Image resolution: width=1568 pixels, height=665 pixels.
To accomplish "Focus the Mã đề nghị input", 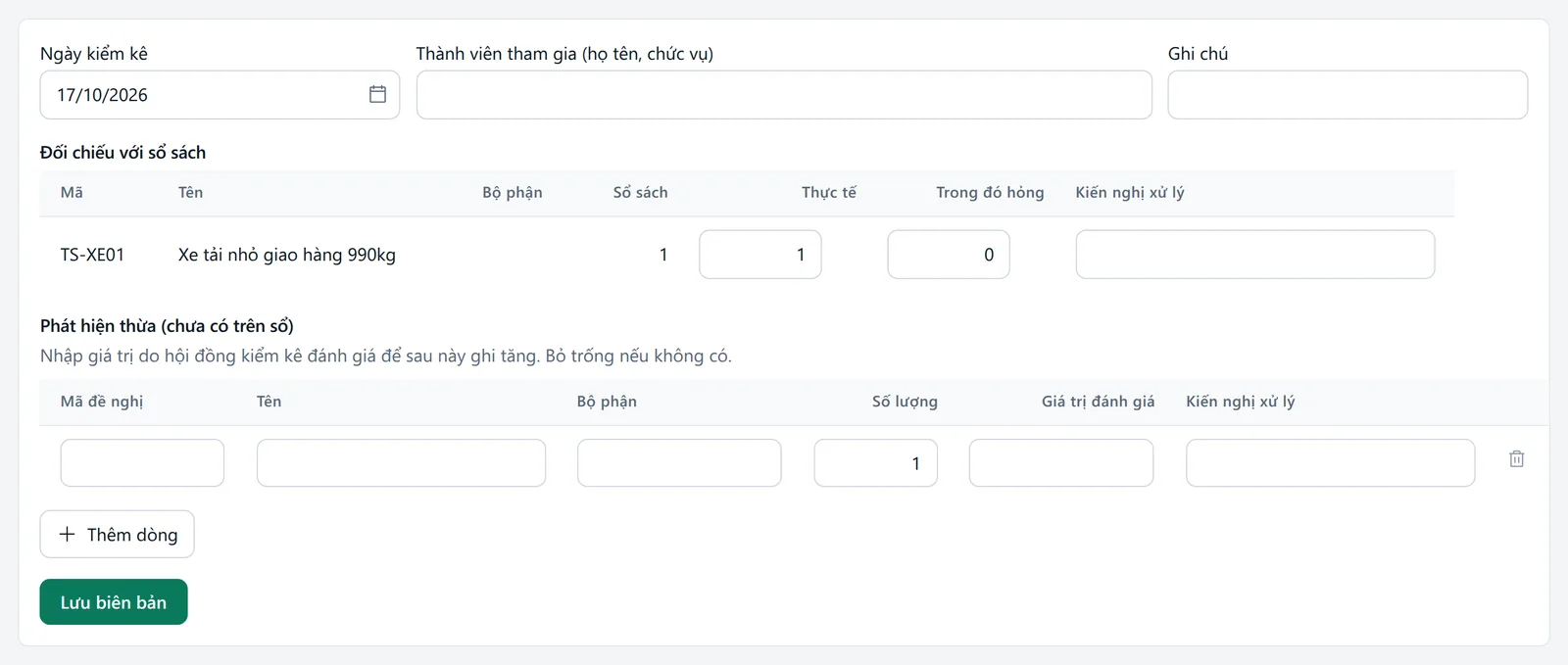I will [142, 462].
